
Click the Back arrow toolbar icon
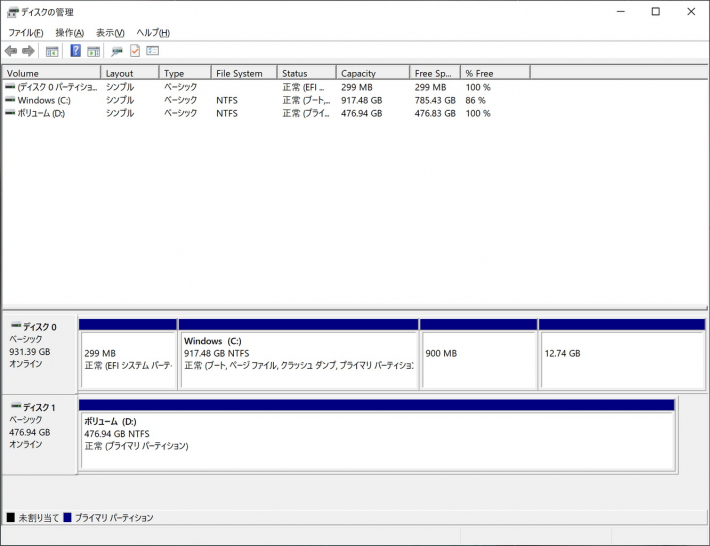pos(11,51)
